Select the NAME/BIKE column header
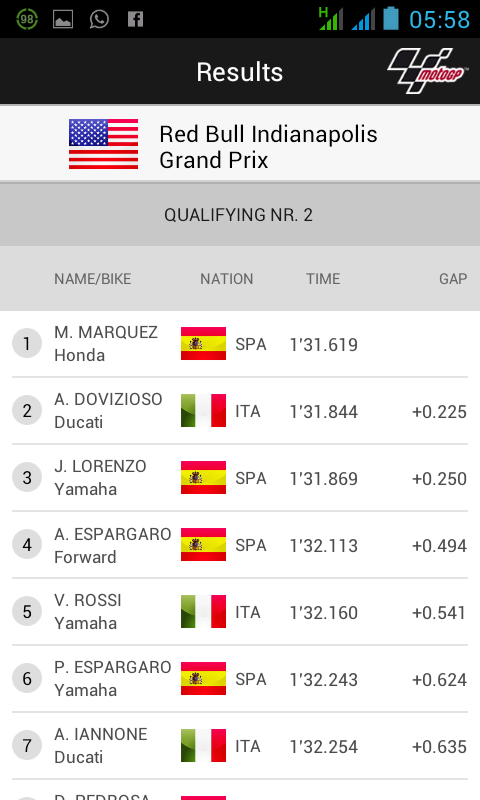The height and width of the screenshot is (800, 480). click(93, 279)
